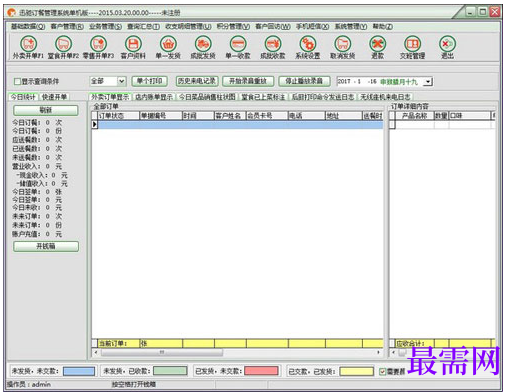Click cancel dispatch 取消发货 icon
The width and height of the screenshot is (519, 392).
(x=343, y=44)
